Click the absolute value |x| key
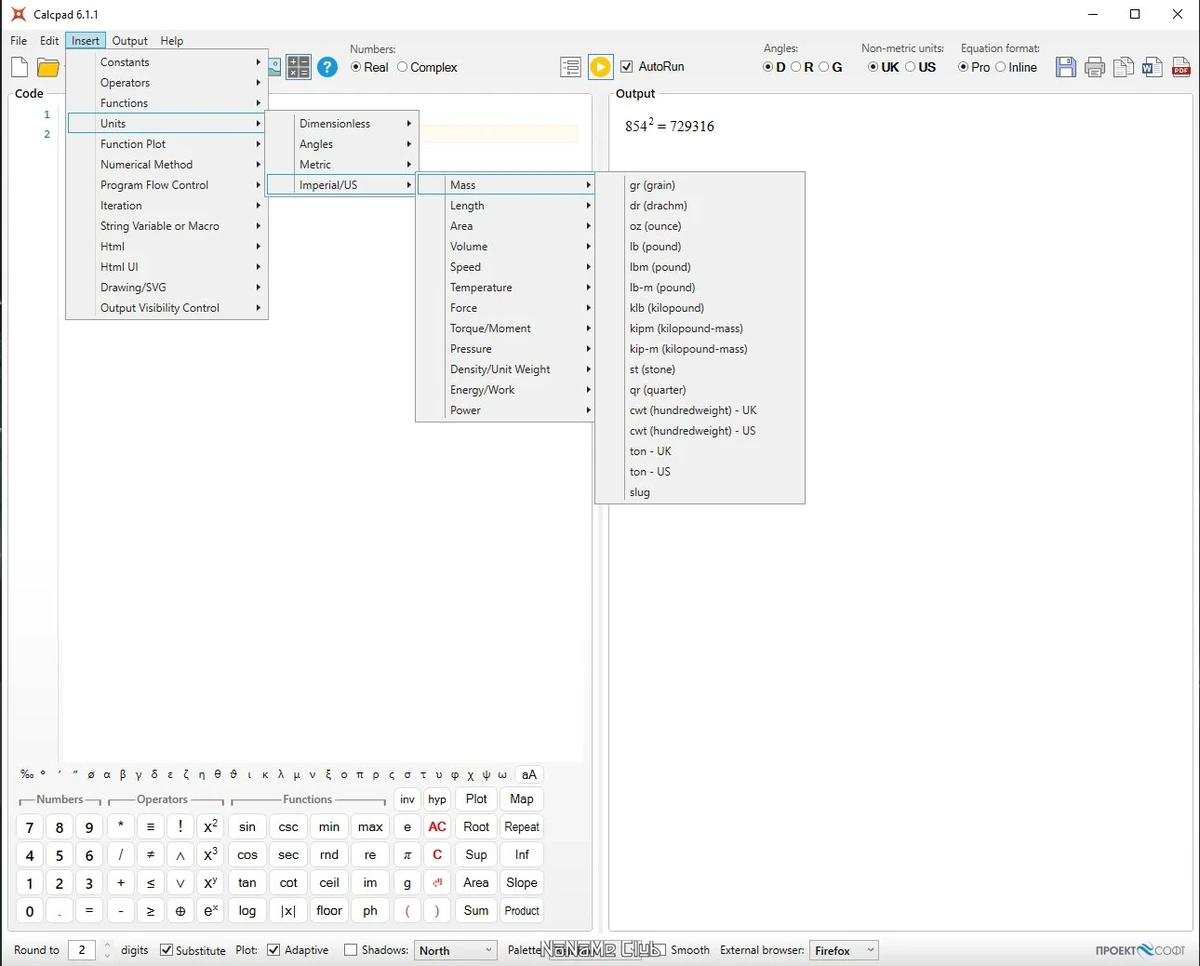Viewport: 1200px width, 966px height. click(x=288, y=911)
